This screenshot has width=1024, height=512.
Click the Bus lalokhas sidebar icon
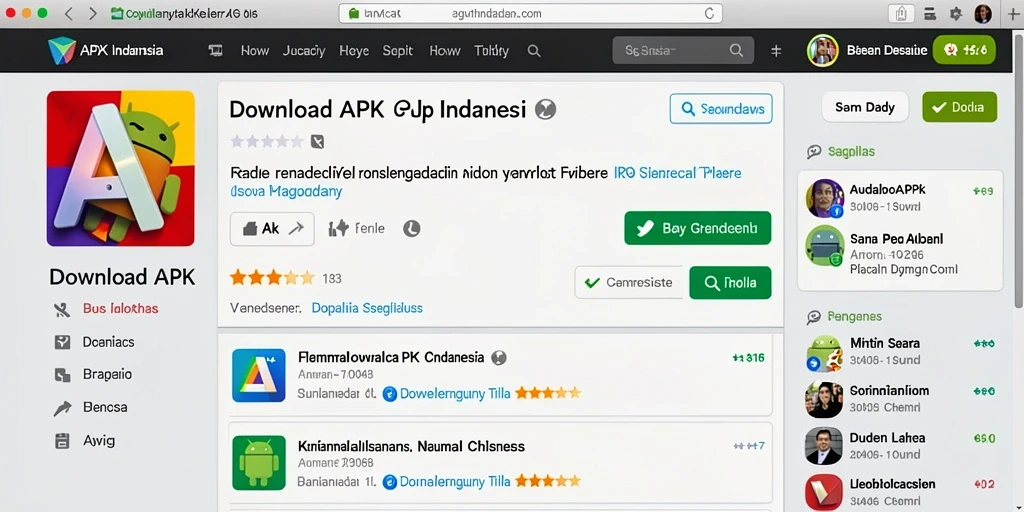click(x=62, y=310)
